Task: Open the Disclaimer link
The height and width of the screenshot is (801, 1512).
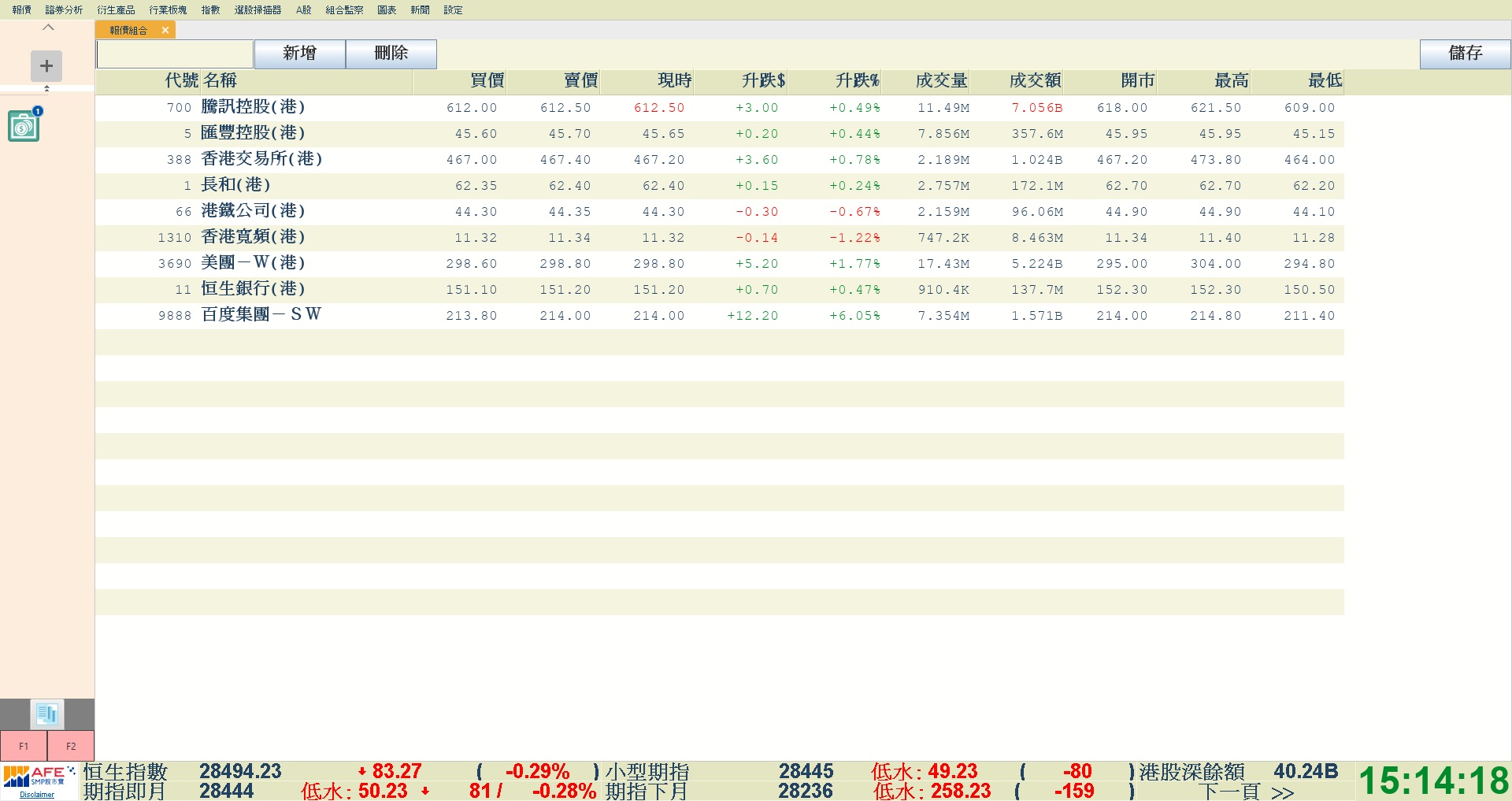Action: pyautogui.click(x=37, y=795)
